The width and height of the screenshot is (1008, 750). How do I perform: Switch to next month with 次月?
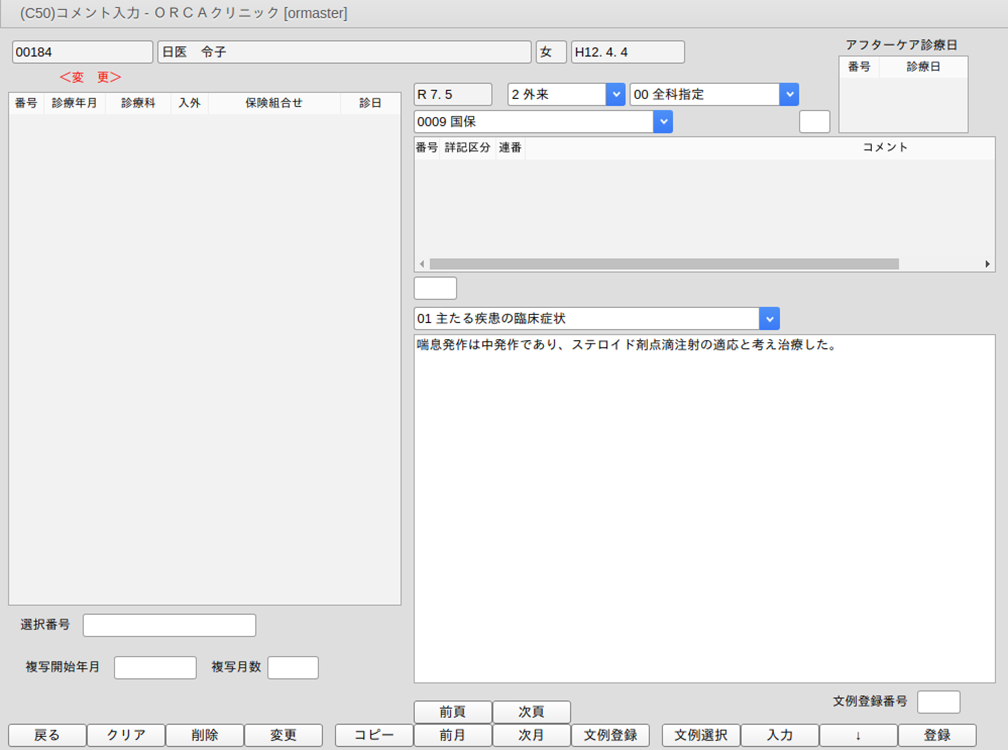531,735
